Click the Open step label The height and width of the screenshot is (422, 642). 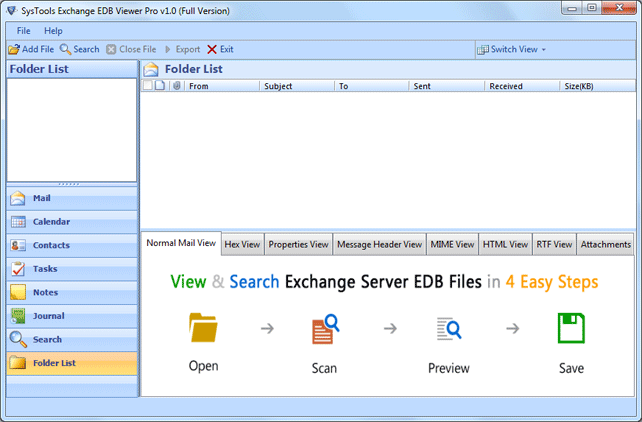click(x=203, y=366)
